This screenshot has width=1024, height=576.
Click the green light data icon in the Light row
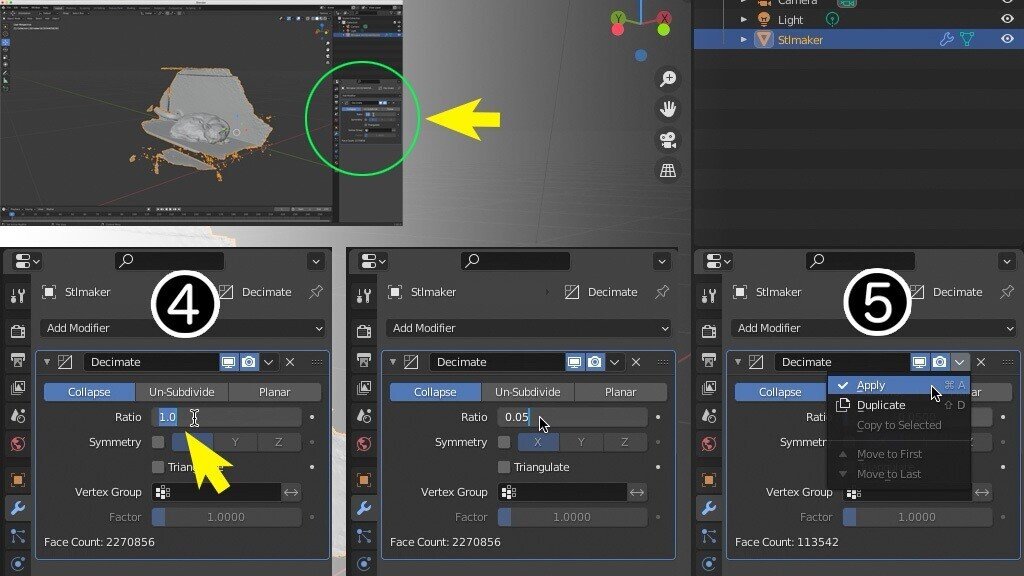(x=832, y=20)
